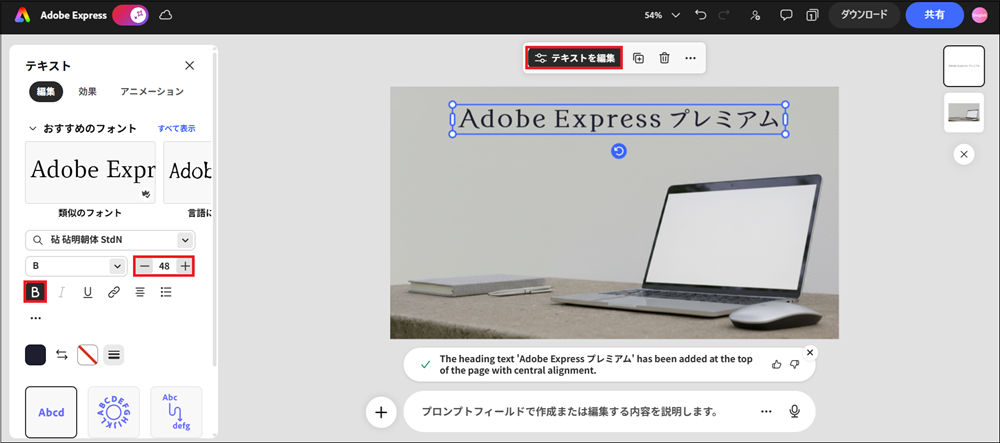
Task: Open text alignment options
Action: pyautogui.click(x=140, y=293)
